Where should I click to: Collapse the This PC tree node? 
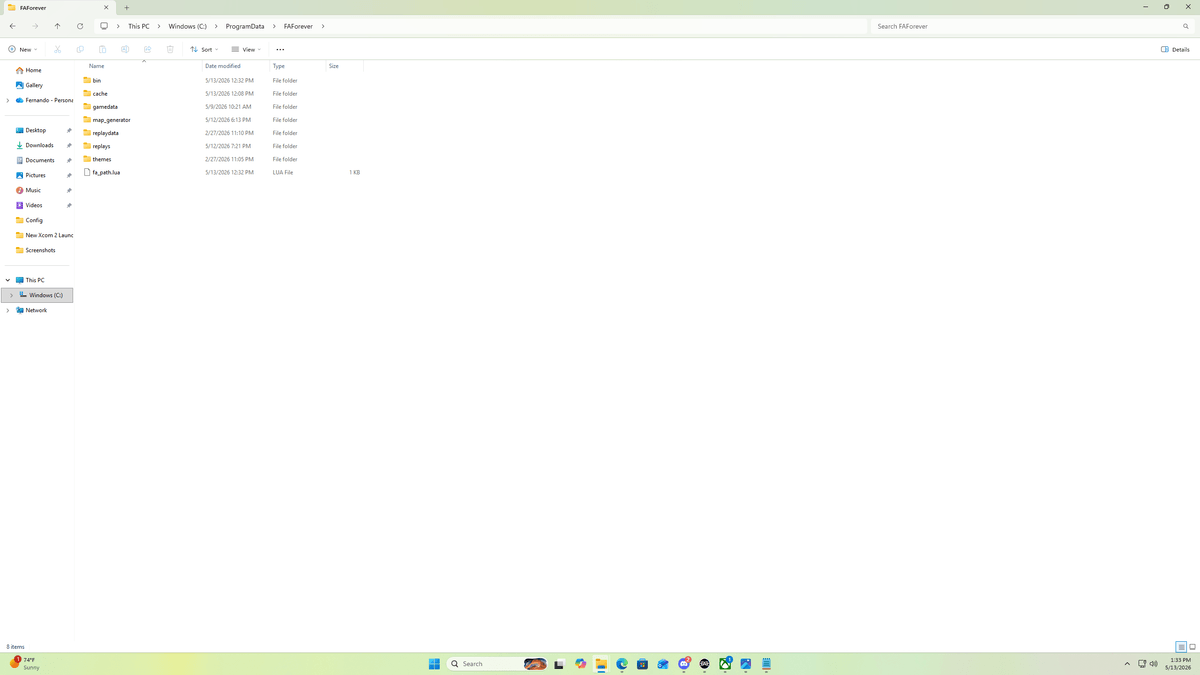point(8,280)
